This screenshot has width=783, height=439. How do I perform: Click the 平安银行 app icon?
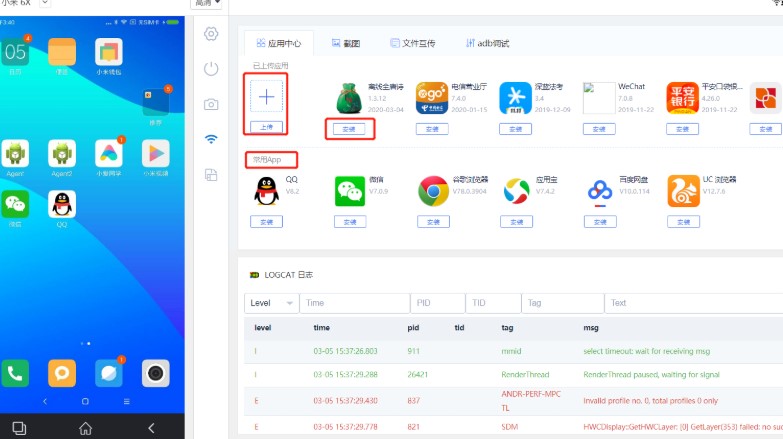(x=683, y=98)
